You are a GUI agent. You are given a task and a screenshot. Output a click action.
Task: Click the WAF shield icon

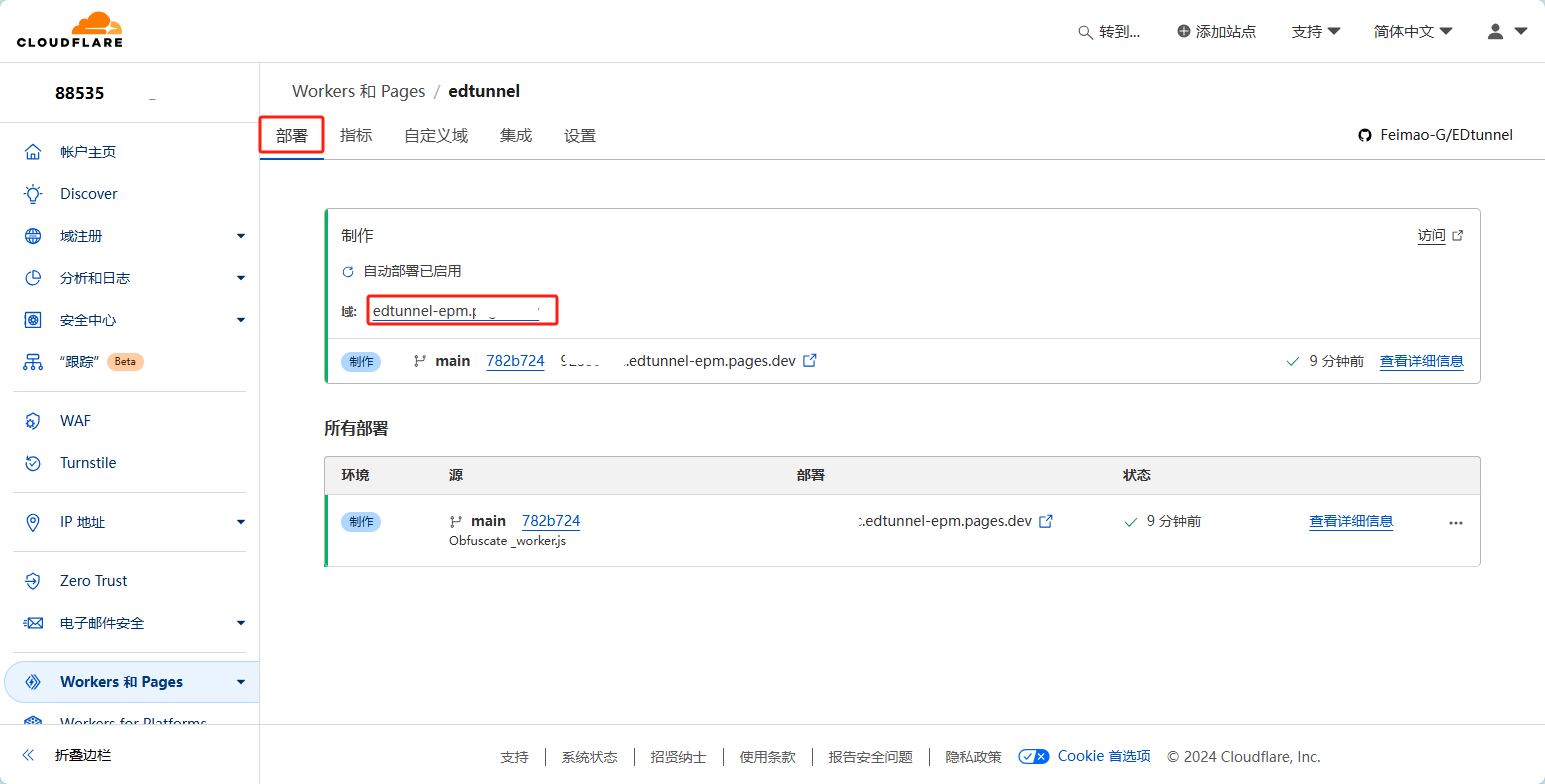click(33, 421)
